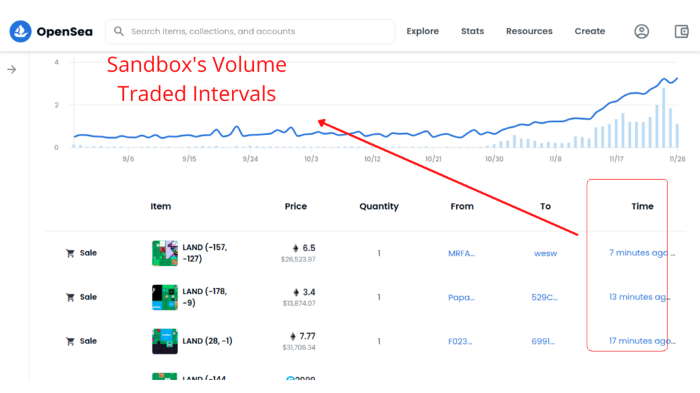Viewport: 700px width, 393px height.
Task: Open the 17 minutes ago transaction link
Action: tap(642, 341)
